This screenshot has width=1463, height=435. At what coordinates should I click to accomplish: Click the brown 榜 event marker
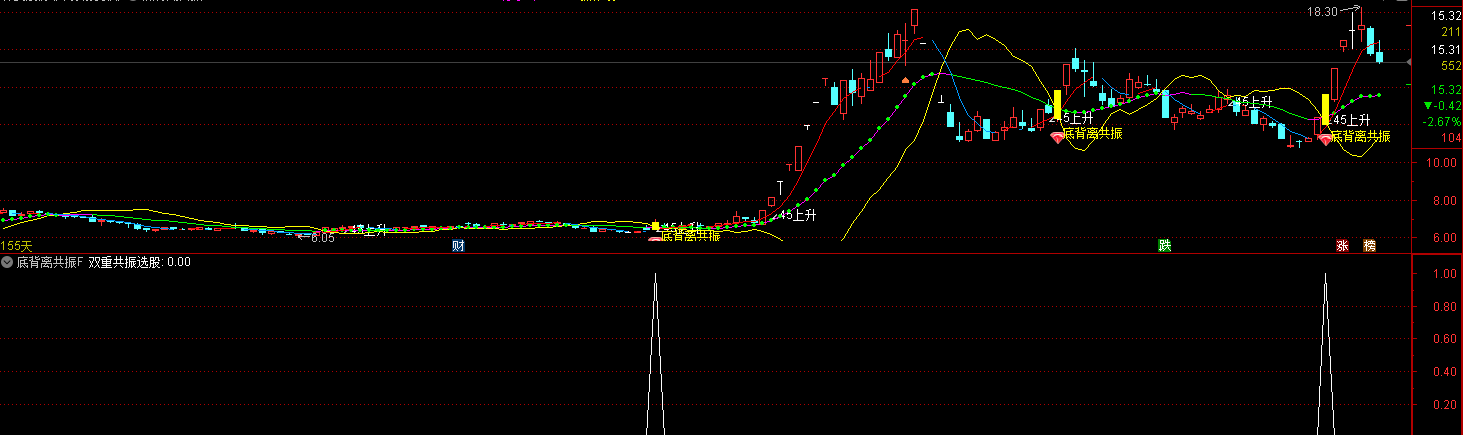coord(1369,246)
